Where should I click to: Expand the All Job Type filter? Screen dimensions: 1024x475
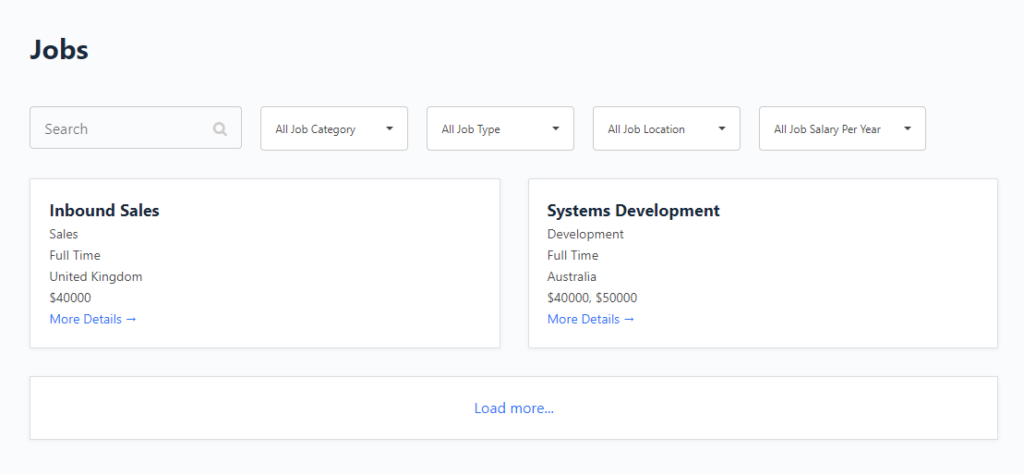tap(500, 129)
